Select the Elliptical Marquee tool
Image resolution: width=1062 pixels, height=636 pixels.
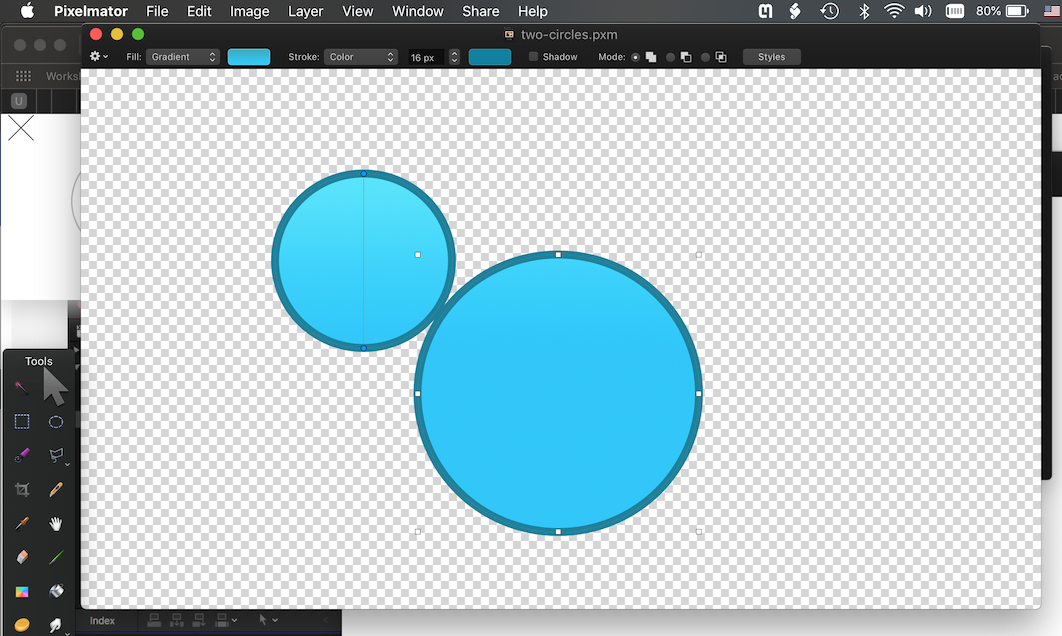[56, 422]
